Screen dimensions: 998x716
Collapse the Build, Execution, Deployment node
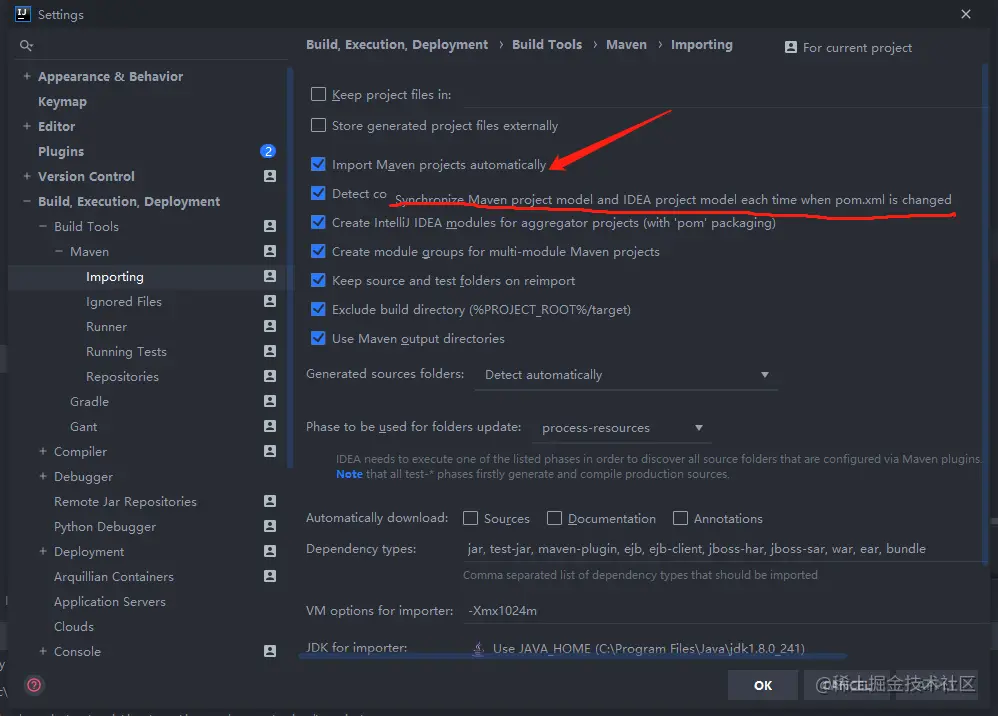pos(27,201)
